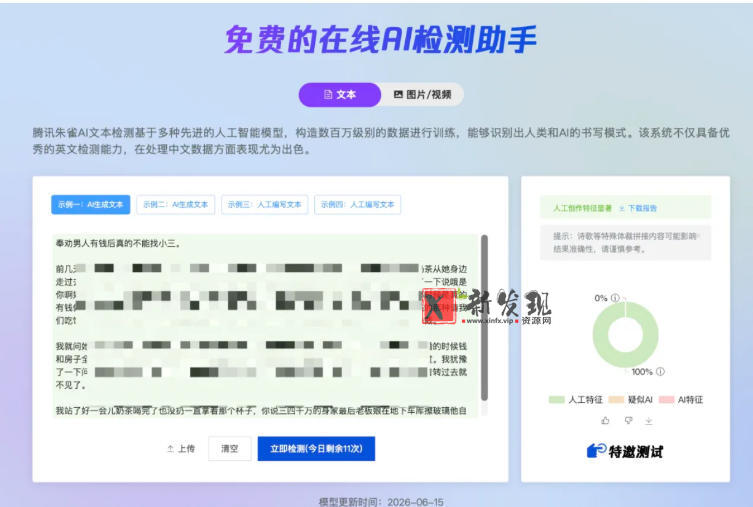Toggle the 人工特征 green legend swatch
The height and width of the screenshot is (507, 753).
pyautogui.click(x=557, y=399)
